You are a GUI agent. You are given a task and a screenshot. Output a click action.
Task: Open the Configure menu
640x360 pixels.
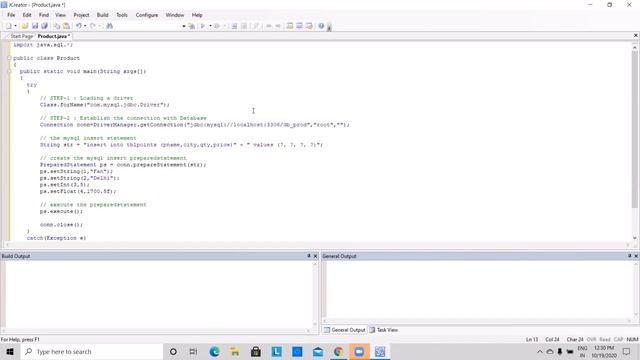tap(147, 15)
